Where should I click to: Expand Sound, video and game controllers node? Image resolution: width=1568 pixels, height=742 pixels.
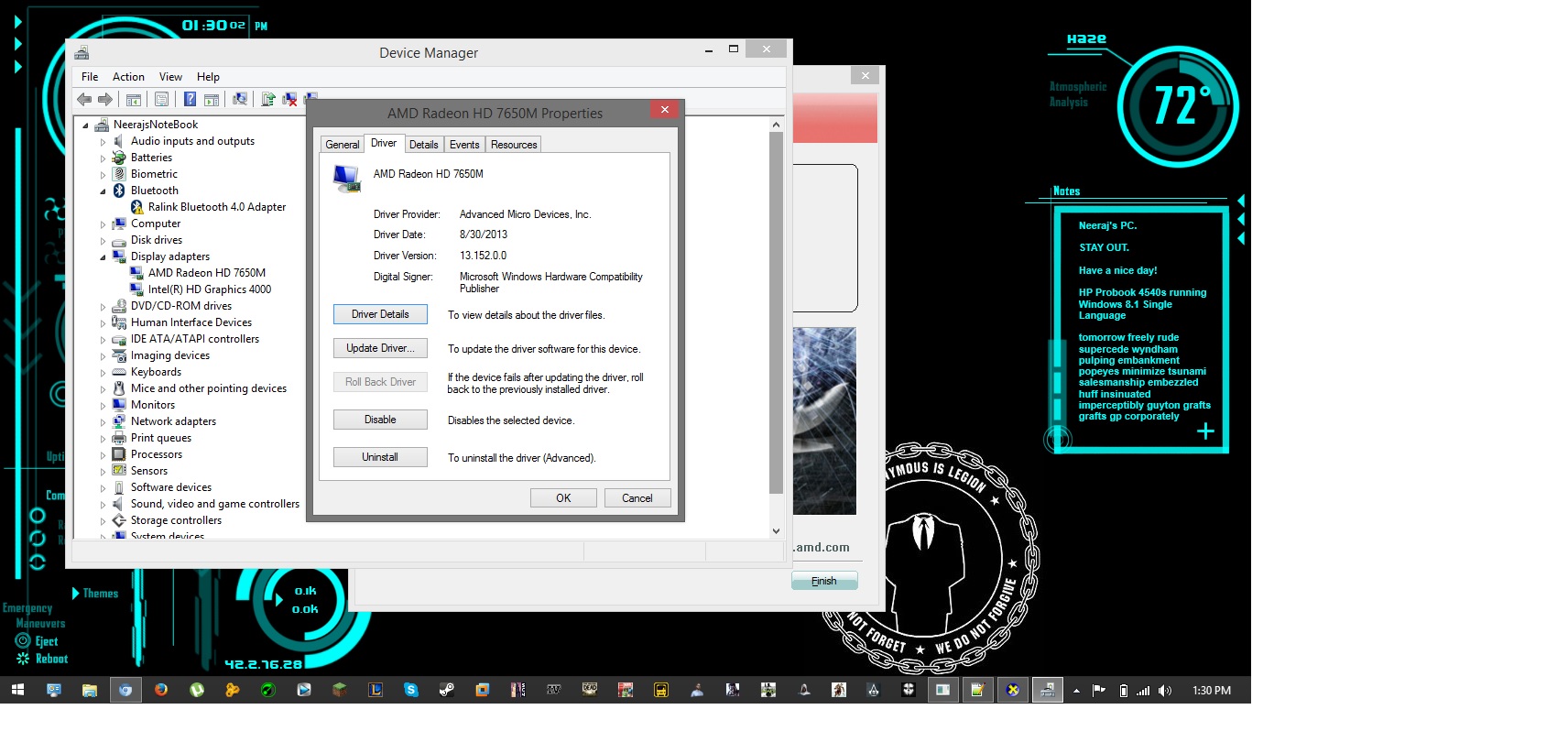click(103, 505)
